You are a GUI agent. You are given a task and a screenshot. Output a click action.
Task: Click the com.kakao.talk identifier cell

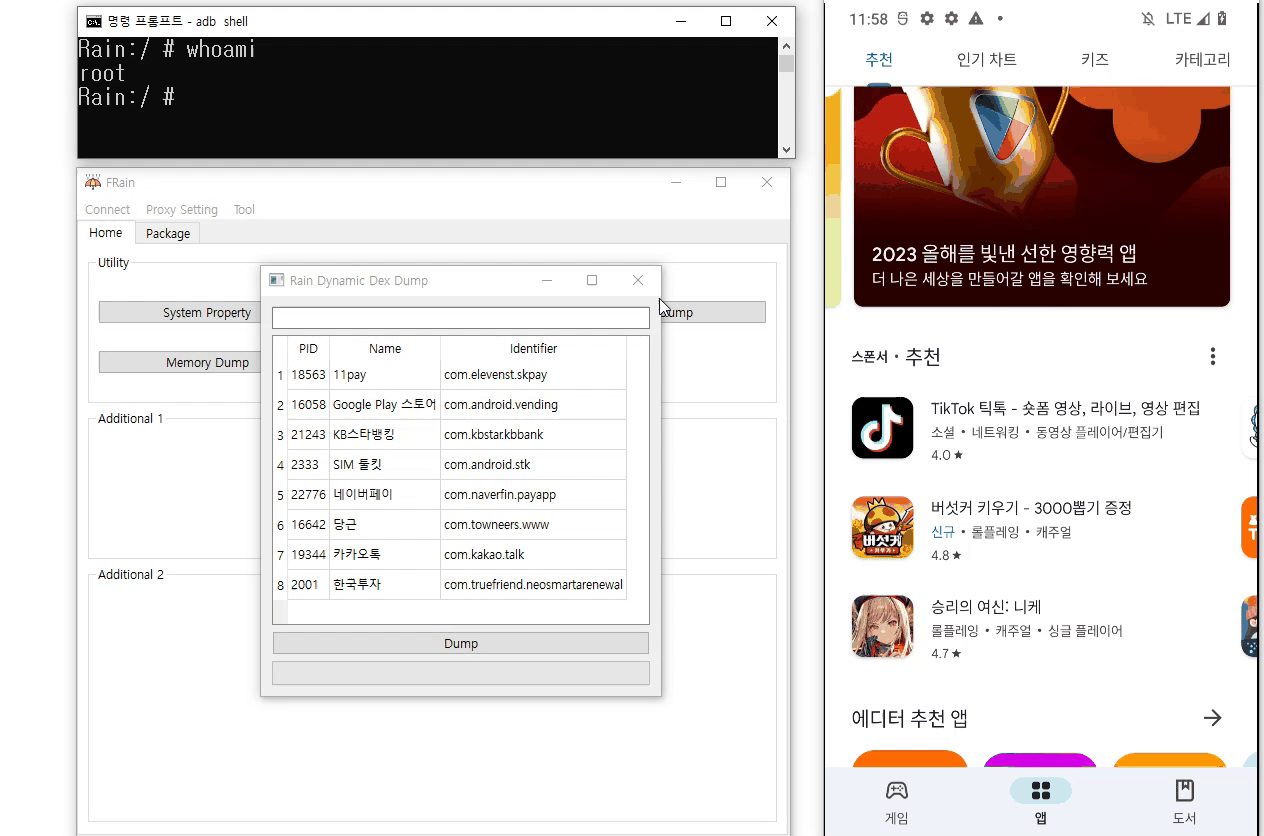(x=533, y=555)
